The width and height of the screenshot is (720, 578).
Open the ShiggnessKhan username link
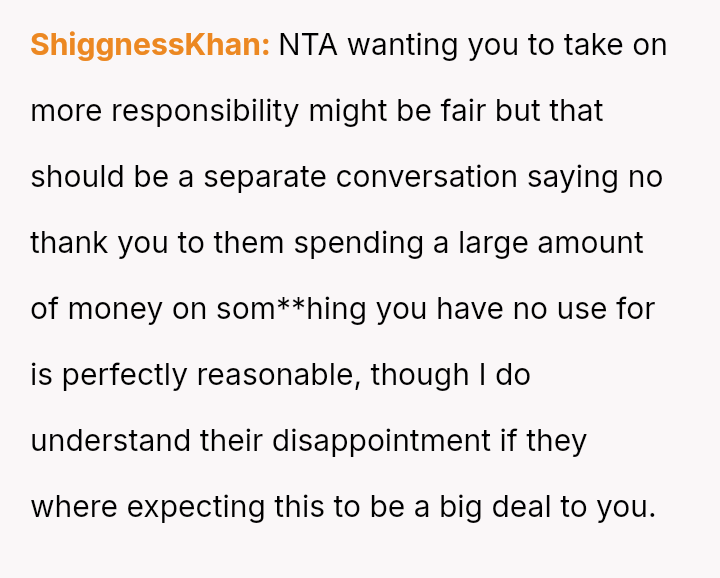pyautogui.click(x=150, y=45)
